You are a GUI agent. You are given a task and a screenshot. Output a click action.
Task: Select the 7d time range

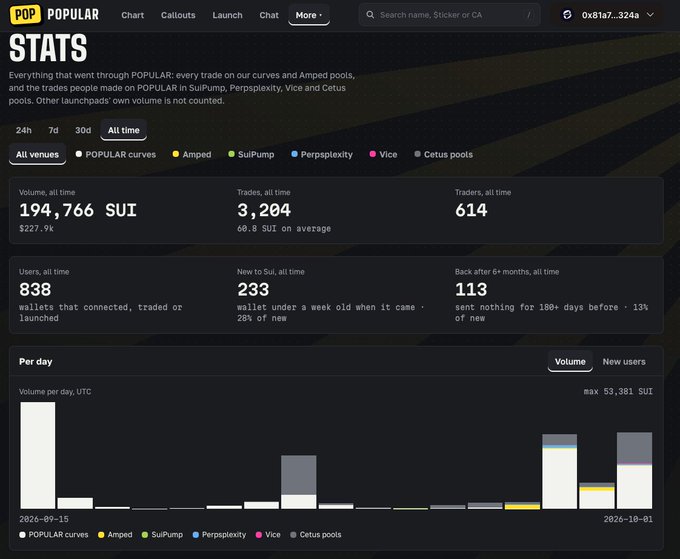[53, 130]
